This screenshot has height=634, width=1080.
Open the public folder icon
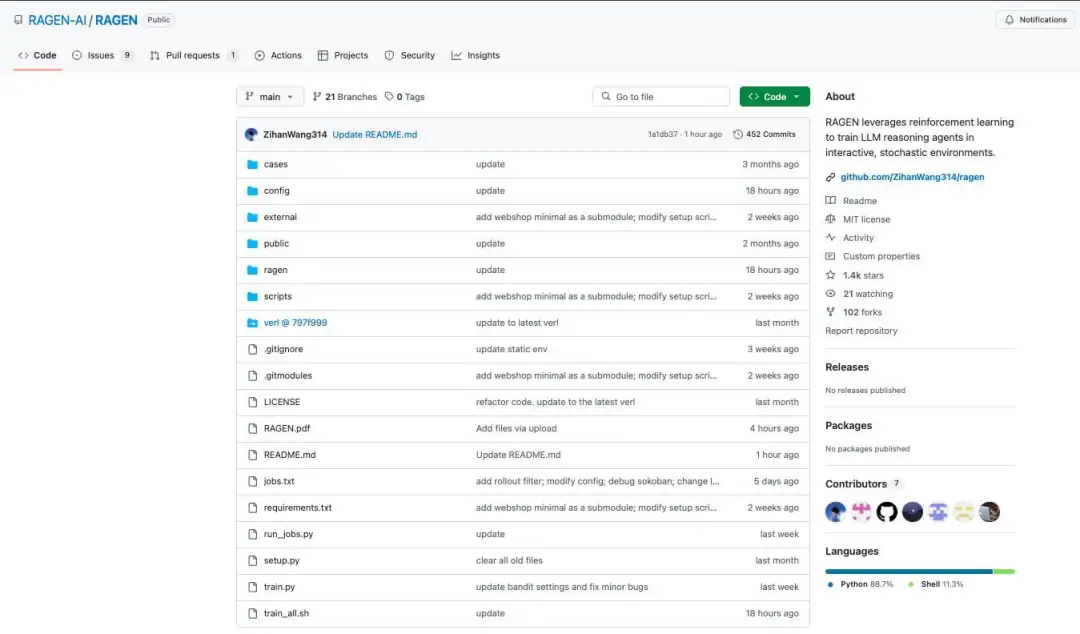click(x=252, y=243)
